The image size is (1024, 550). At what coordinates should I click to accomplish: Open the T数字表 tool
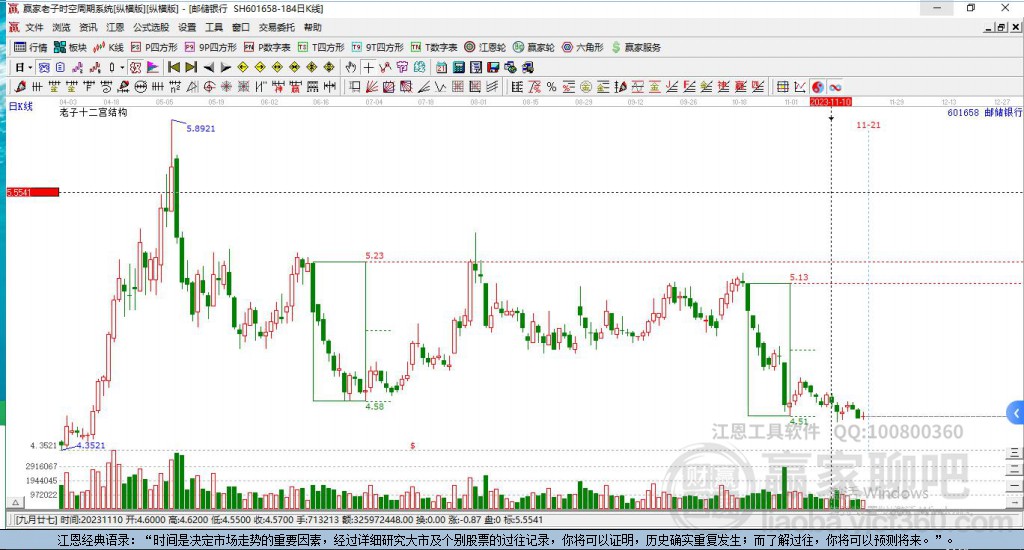[x=434, y=47]
